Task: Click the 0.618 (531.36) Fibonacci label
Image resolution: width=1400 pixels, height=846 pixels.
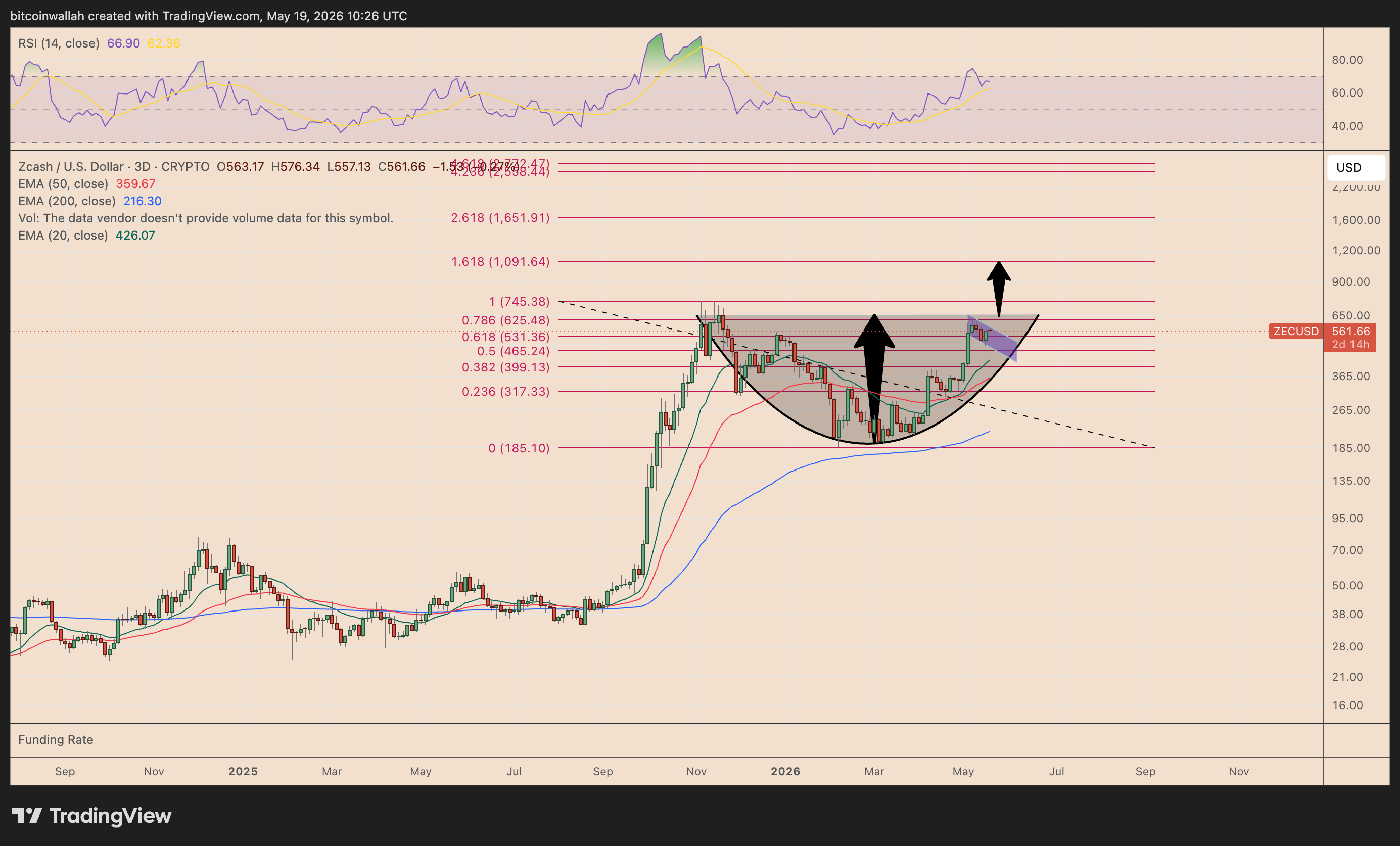Action: pos(506,337)
